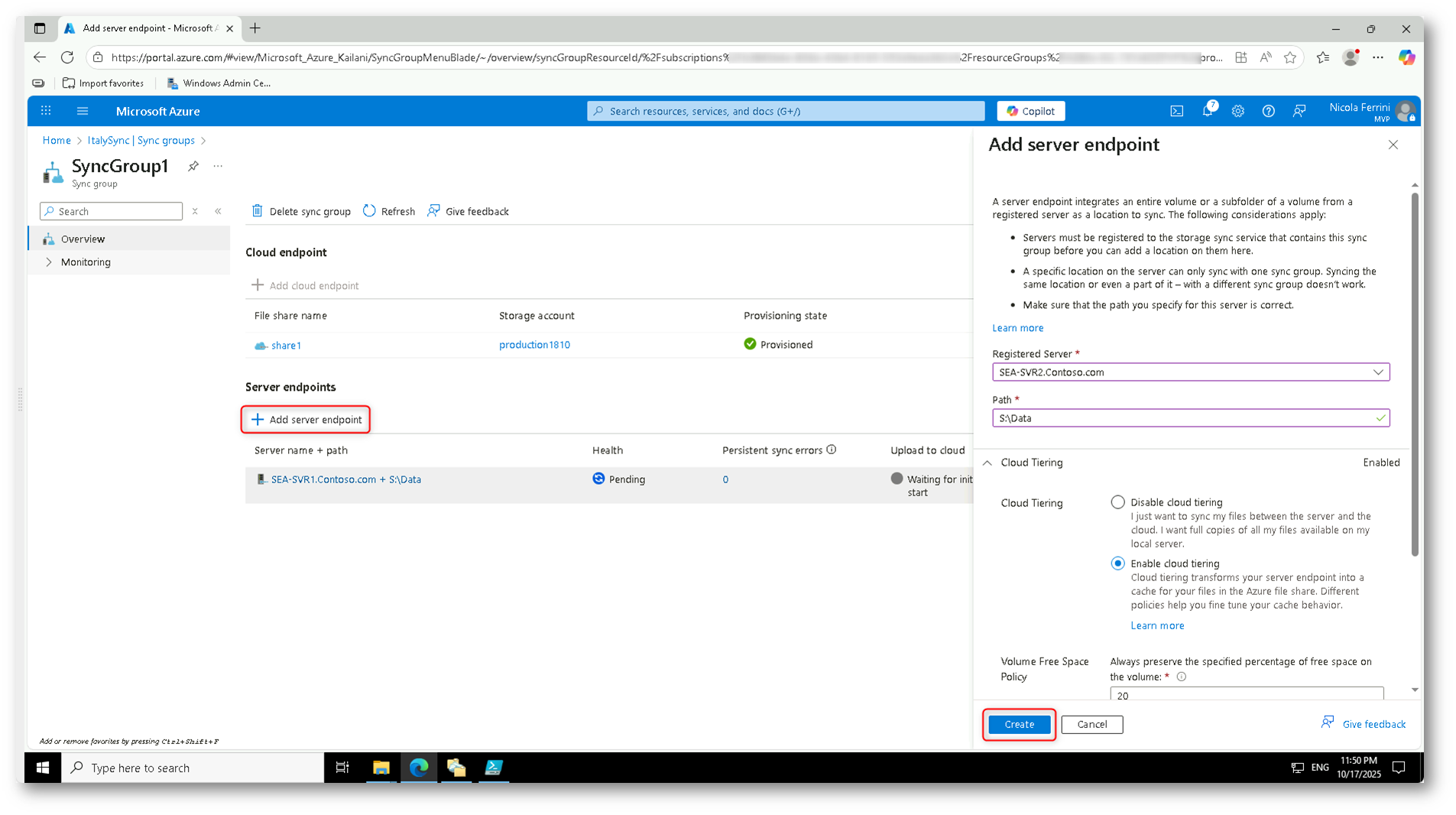Open the notifications bell icon
Viewport: 1456px width, 815px height.
1207,111
